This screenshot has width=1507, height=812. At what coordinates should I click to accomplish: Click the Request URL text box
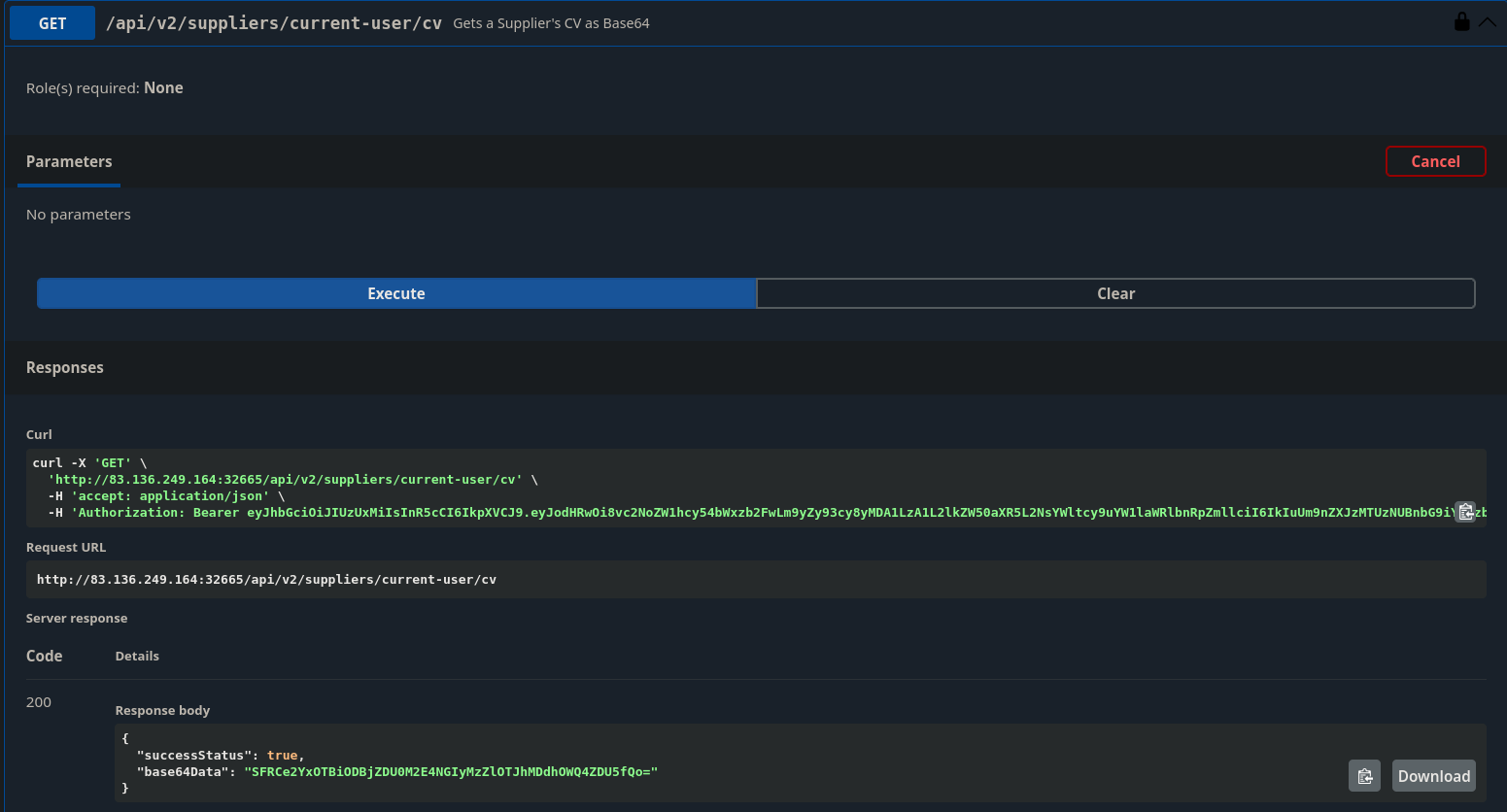click(x=266, y=580)
